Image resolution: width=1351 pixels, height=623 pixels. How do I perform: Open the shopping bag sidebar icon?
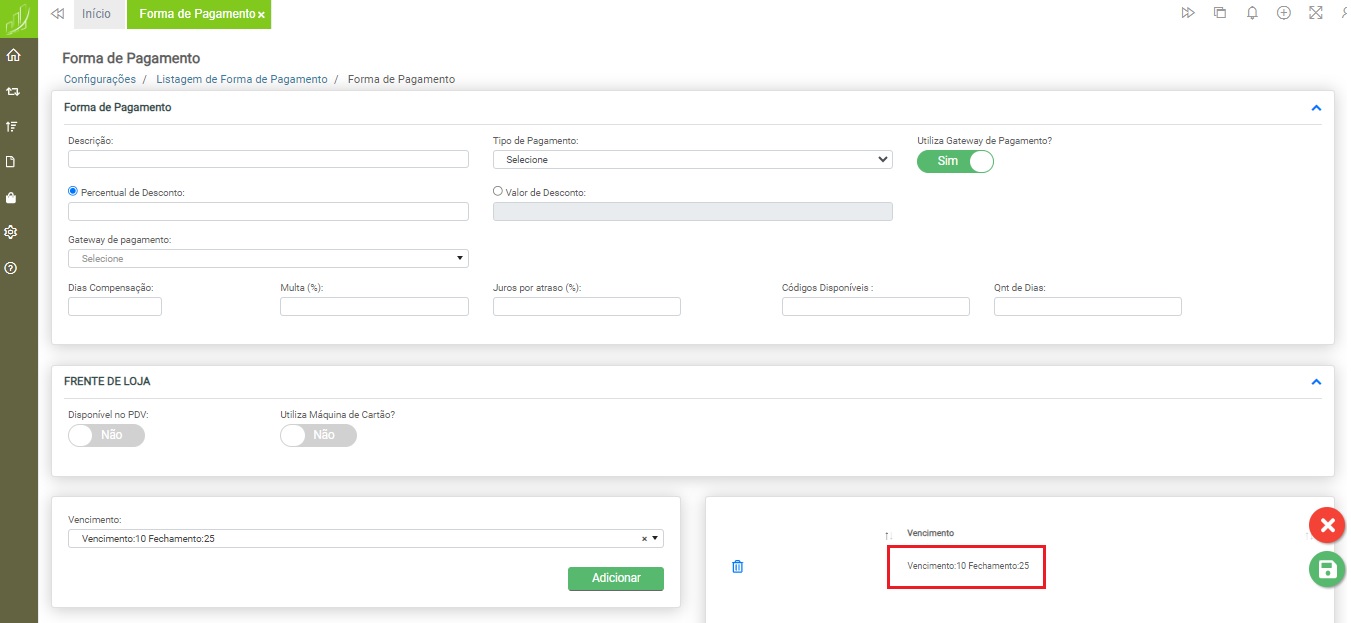(x=12, y=197)
